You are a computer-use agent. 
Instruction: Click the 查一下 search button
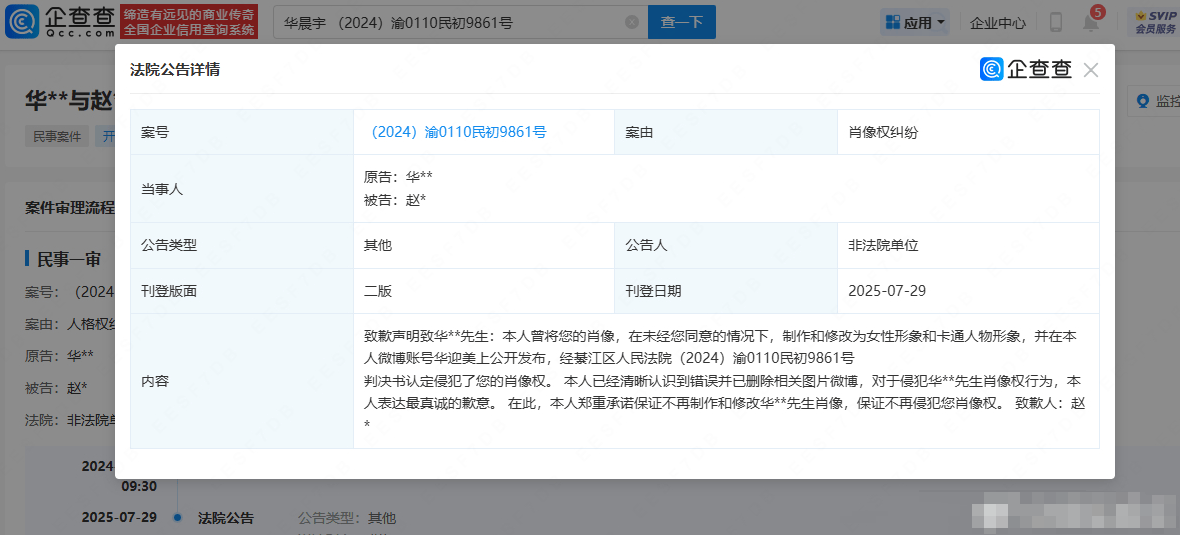click(x=682, y=23)
